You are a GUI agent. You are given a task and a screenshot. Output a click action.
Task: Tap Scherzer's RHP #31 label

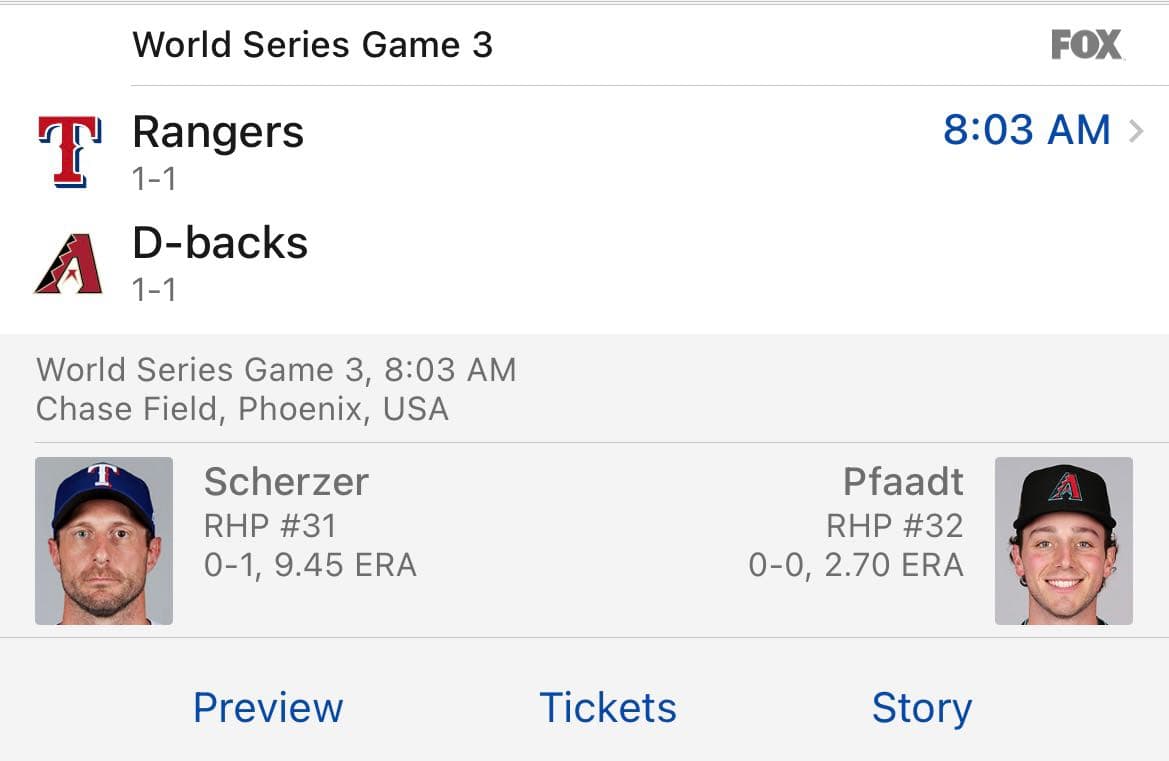[x=270, y=526]
